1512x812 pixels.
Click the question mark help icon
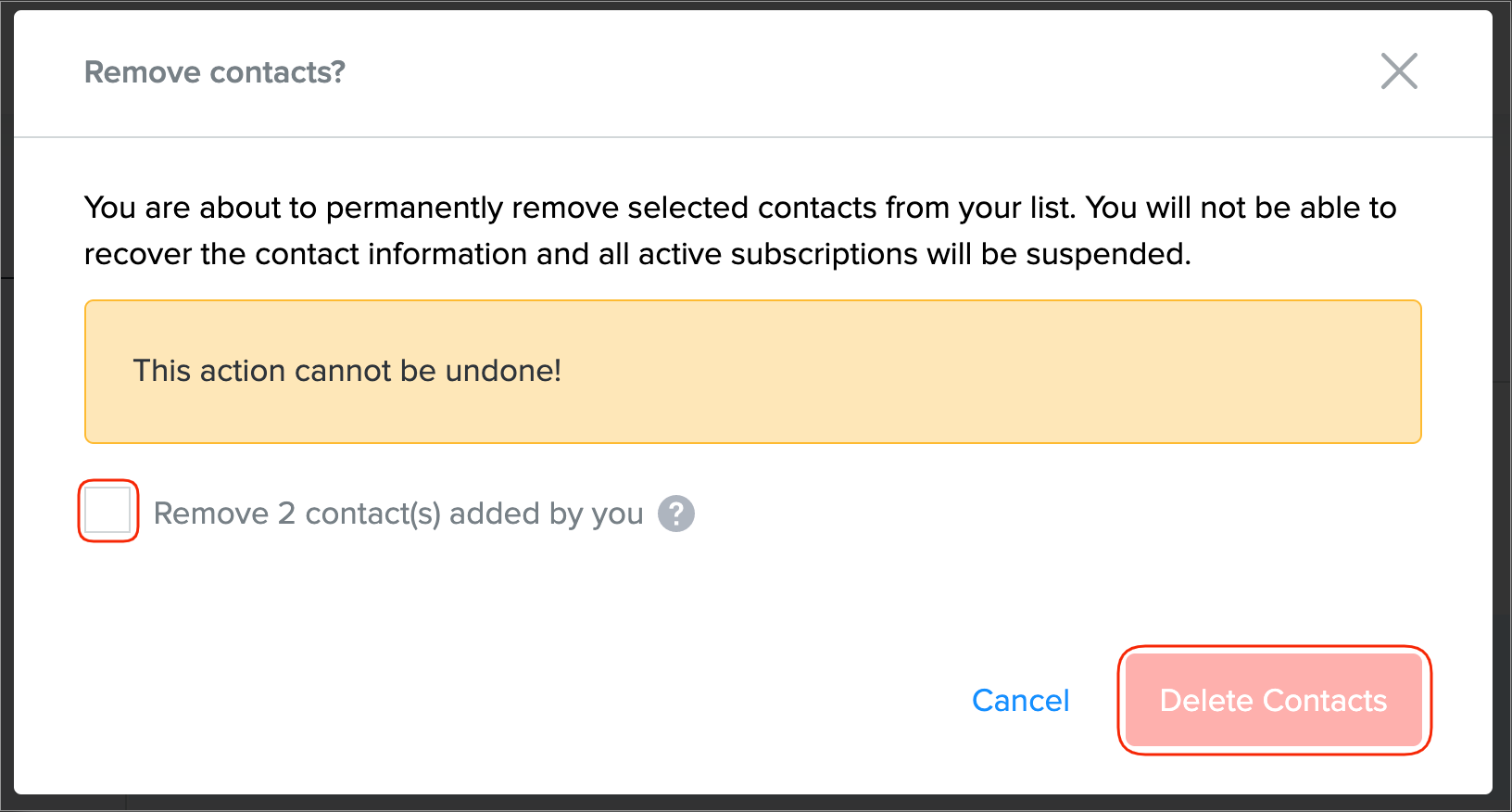(x=676, y=514)
